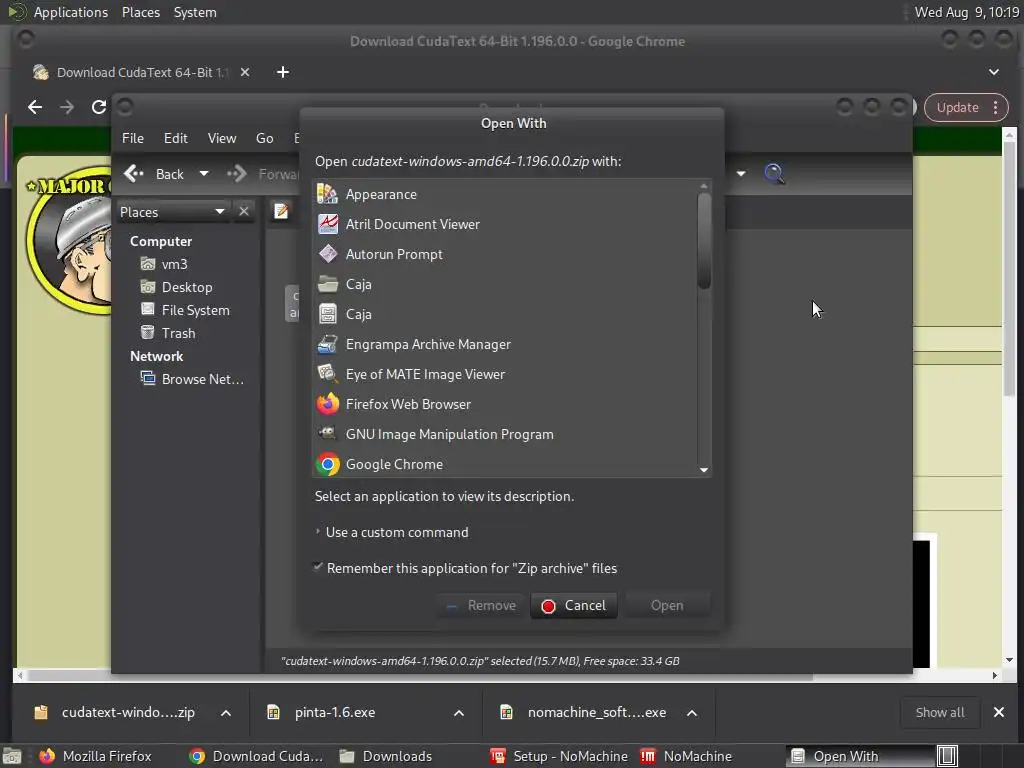Click Cancel in Open With dialog
Image resolution: width=1024 pixels, height=768 pixels.
tap(574, 605)
